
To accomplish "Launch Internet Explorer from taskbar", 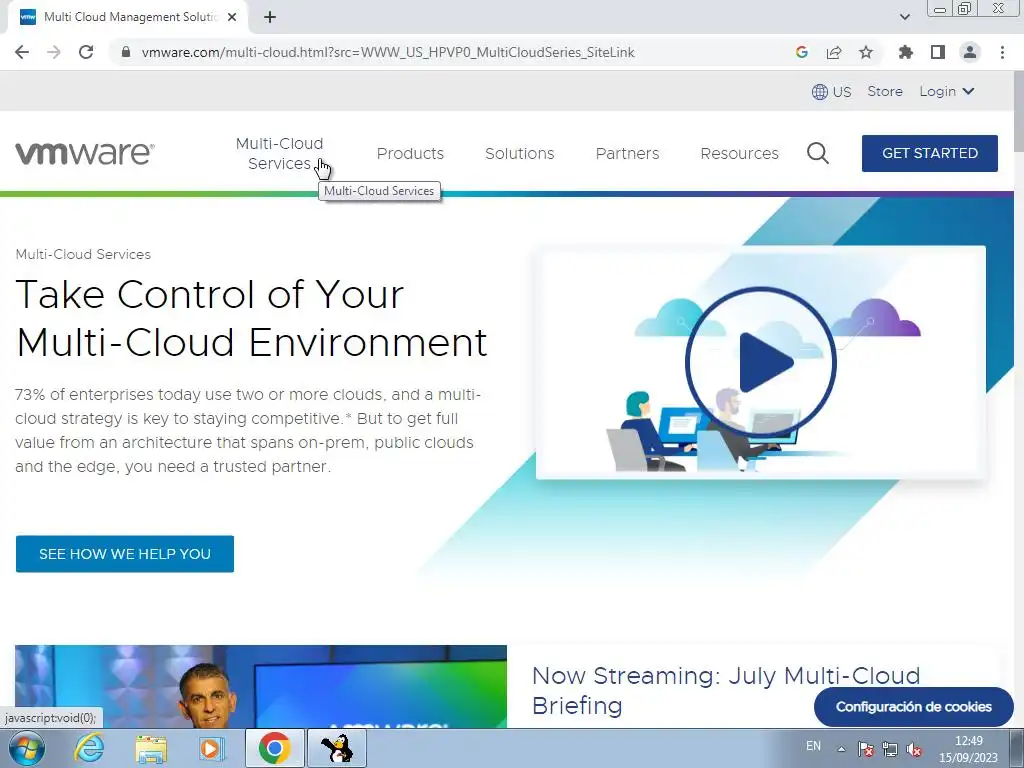I will pyautogui.click(x=88, y=748).
